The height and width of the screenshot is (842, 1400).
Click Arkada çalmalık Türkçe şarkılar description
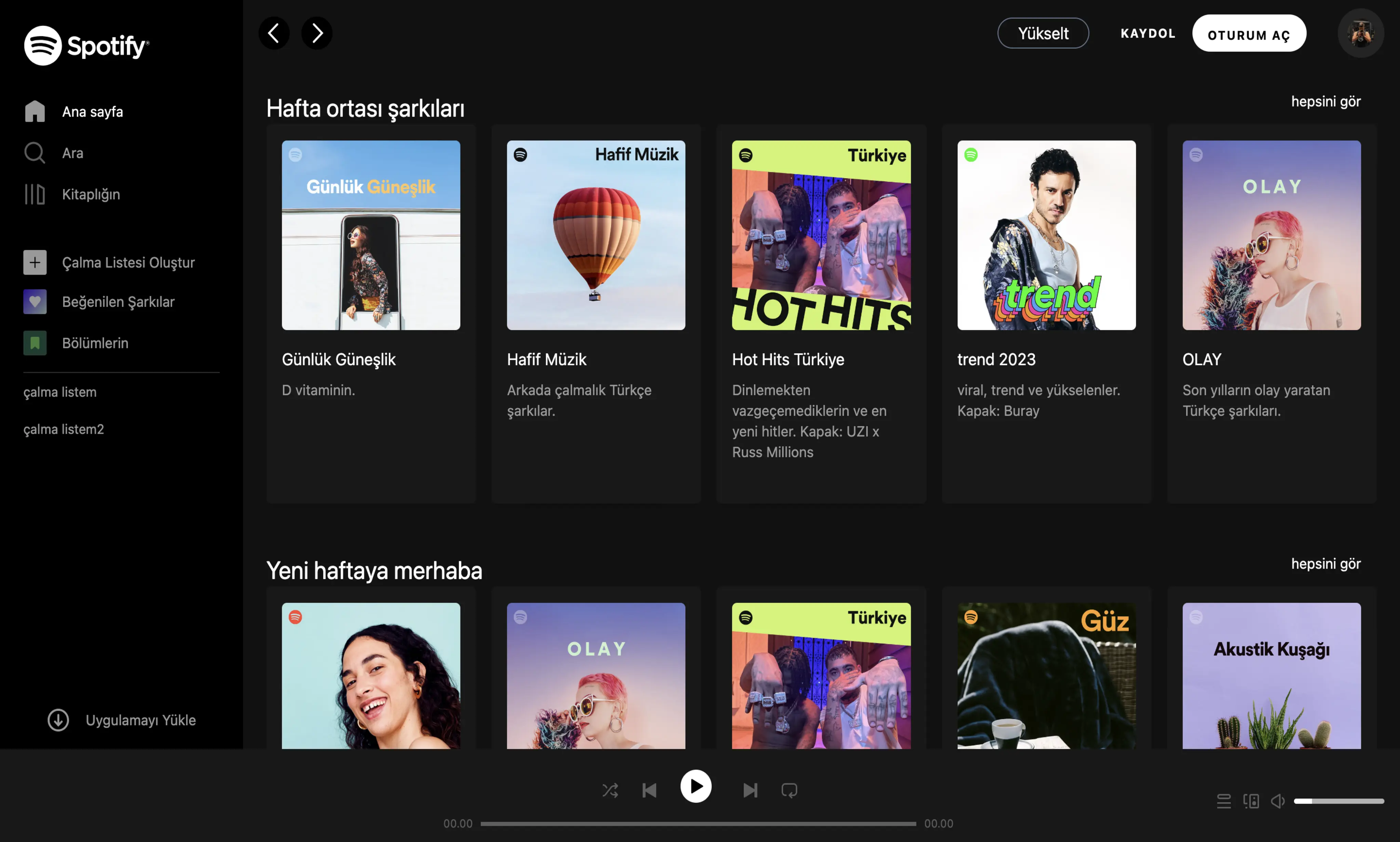coord(579,400)
